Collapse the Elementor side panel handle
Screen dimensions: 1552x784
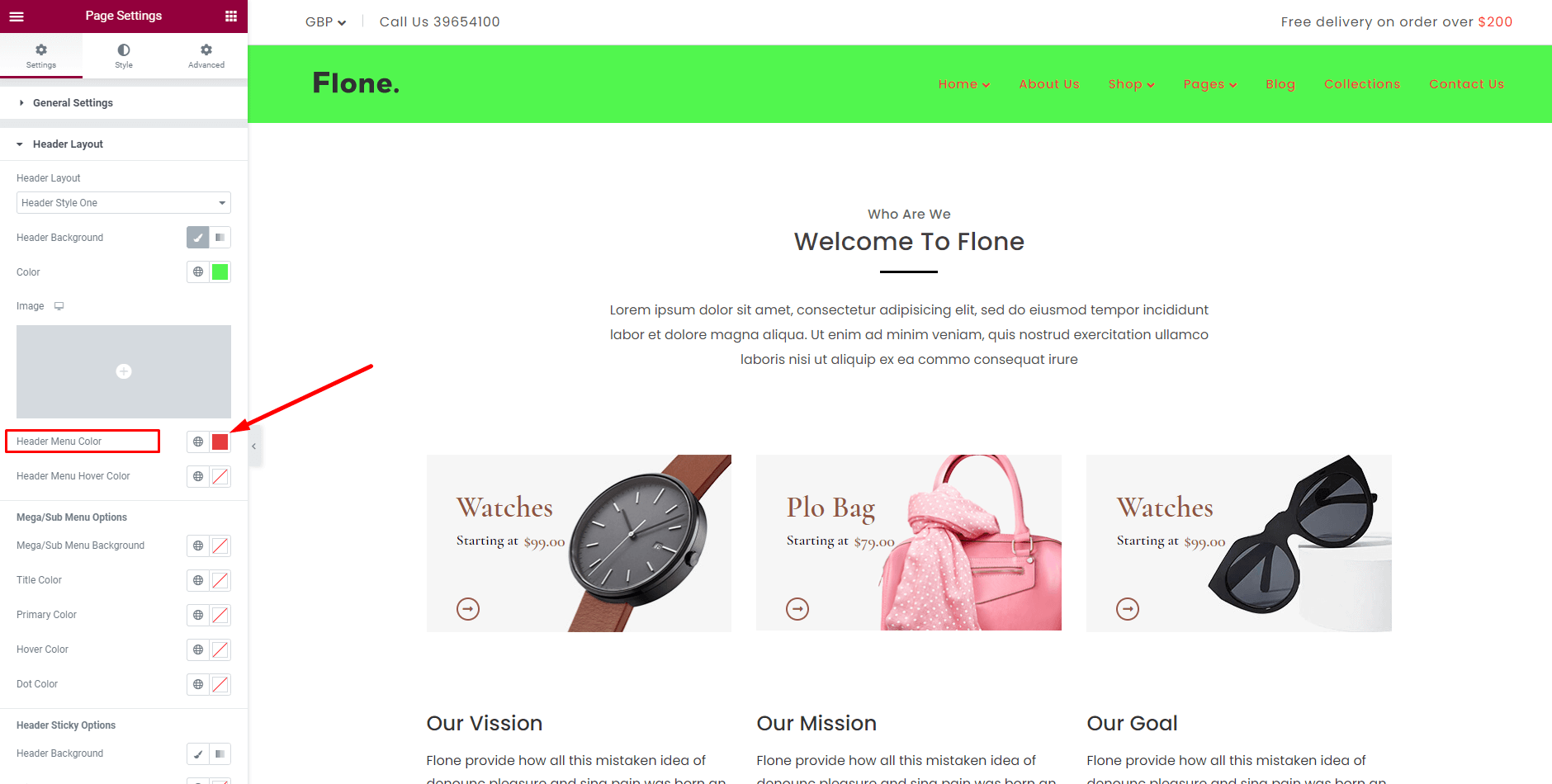click(254, 446)
